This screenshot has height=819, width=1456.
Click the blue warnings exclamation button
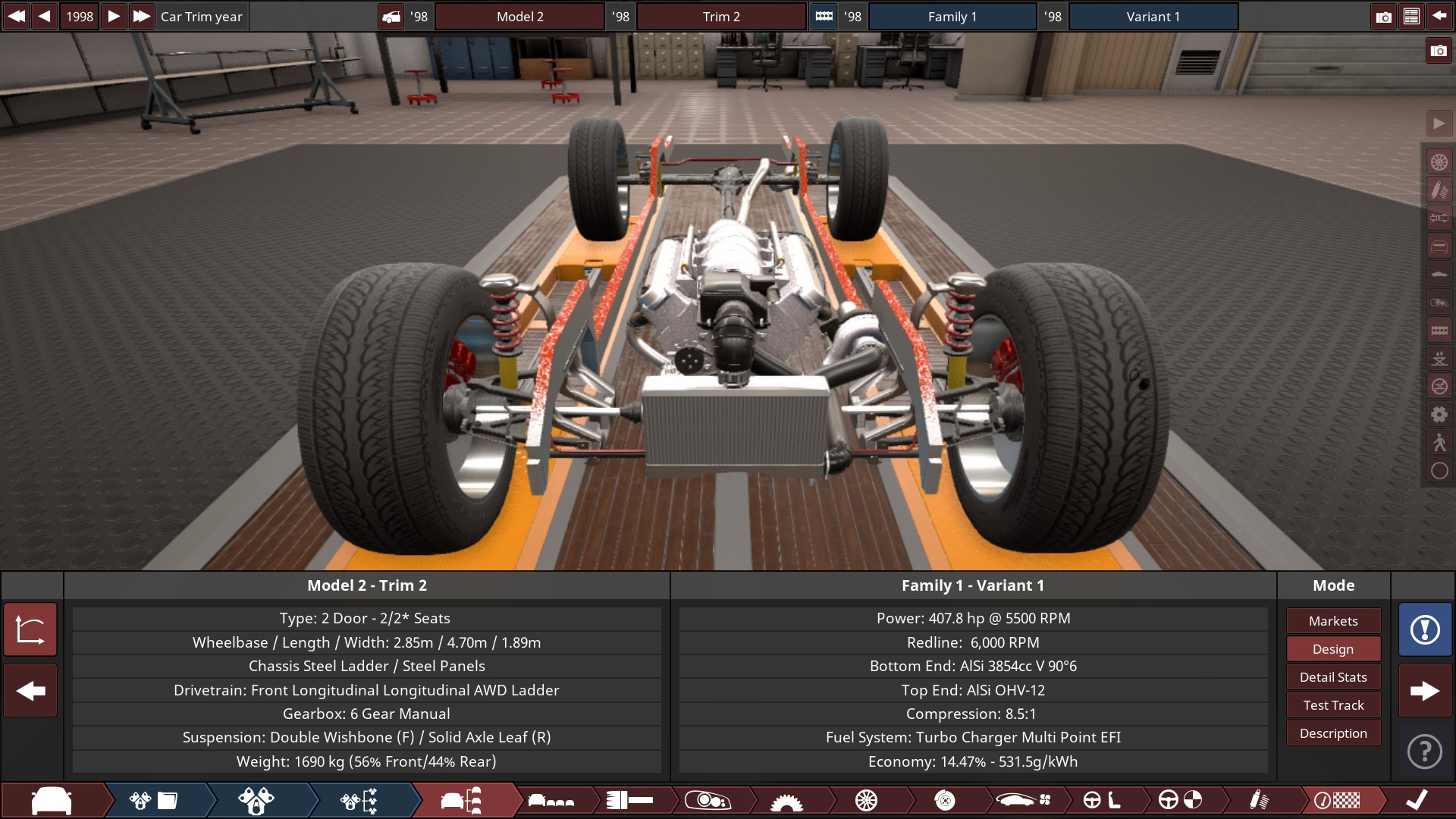coord(1425,629)
